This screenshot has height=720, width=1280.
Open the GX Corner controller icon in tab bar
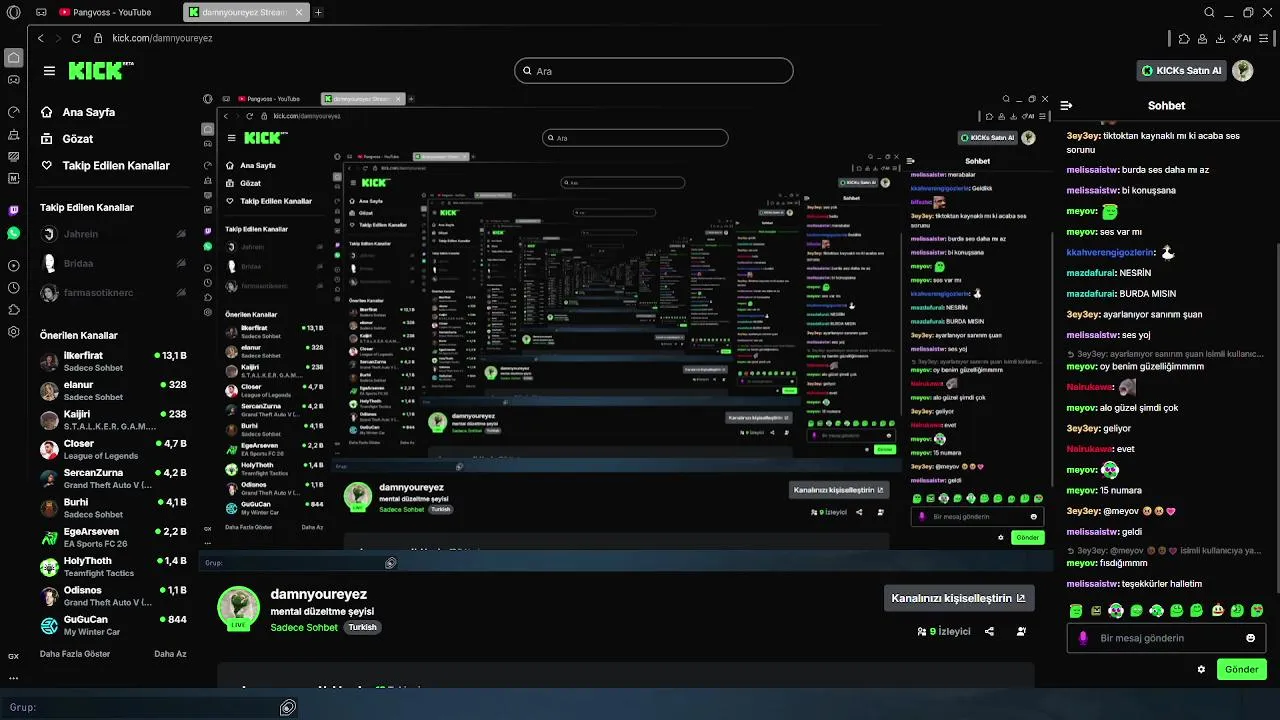coord(41,12)
